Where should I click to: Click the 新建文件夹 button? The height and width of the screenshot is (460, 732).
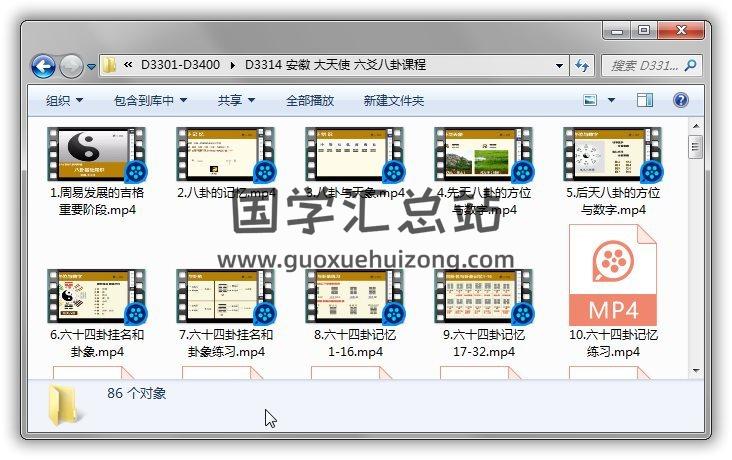tap(393, 101)
